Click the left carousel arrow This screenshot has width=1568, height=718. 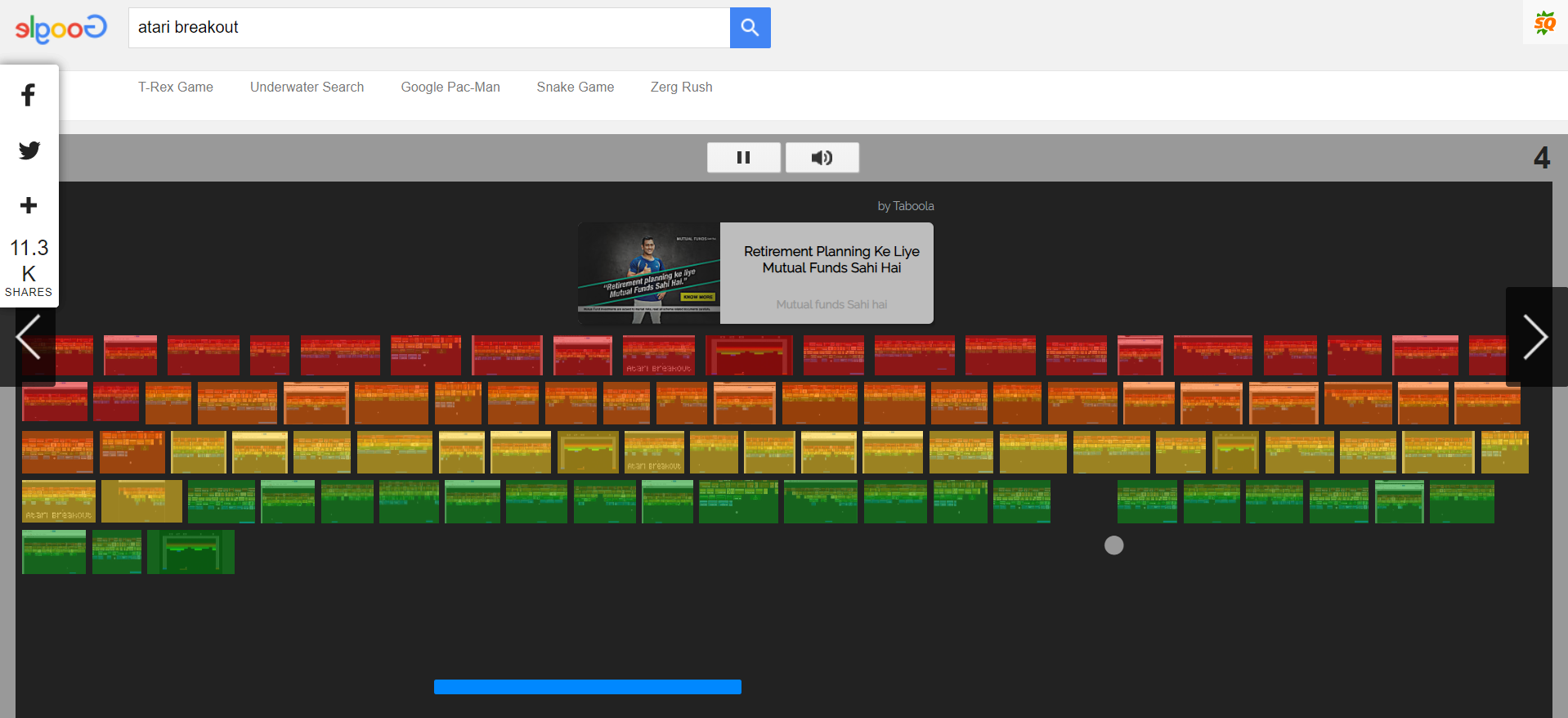pos(28,337)
